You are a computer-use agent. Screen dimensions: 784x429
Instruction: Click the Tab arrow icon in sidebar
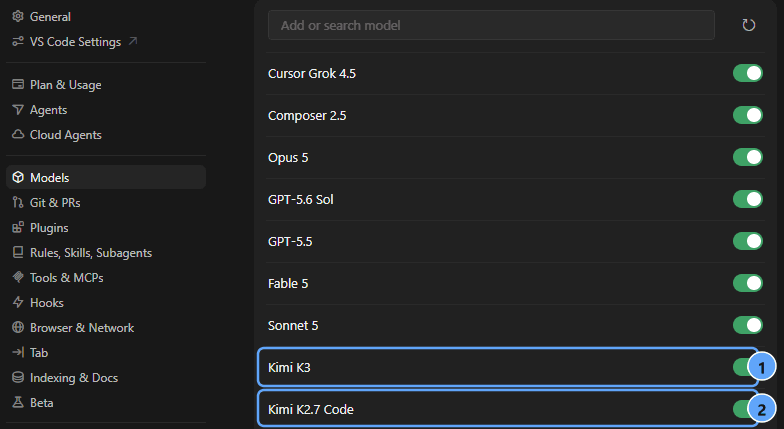click(18, 352)
